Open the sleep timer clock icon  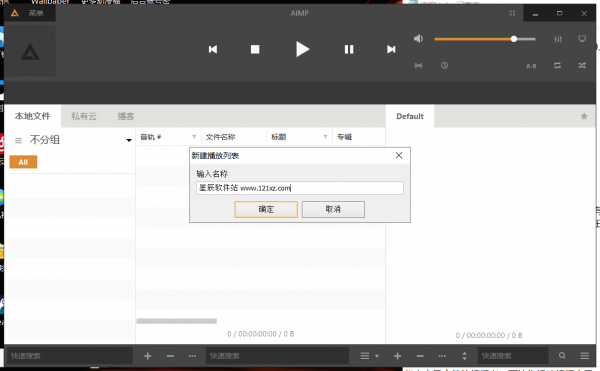coord(444,66)
